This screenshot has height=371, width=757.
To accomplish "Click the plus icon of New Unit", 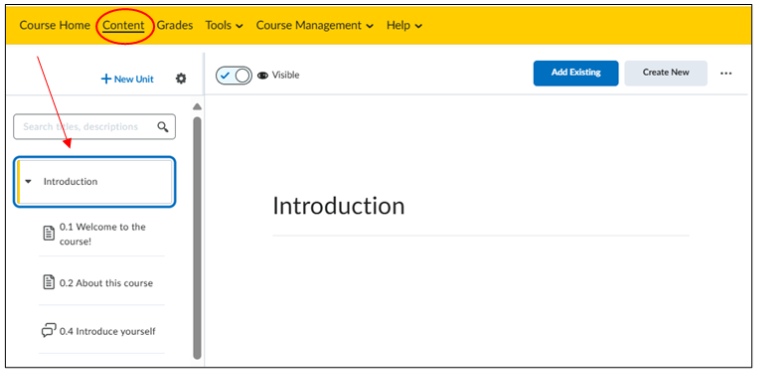I will (x=106, y=79).
